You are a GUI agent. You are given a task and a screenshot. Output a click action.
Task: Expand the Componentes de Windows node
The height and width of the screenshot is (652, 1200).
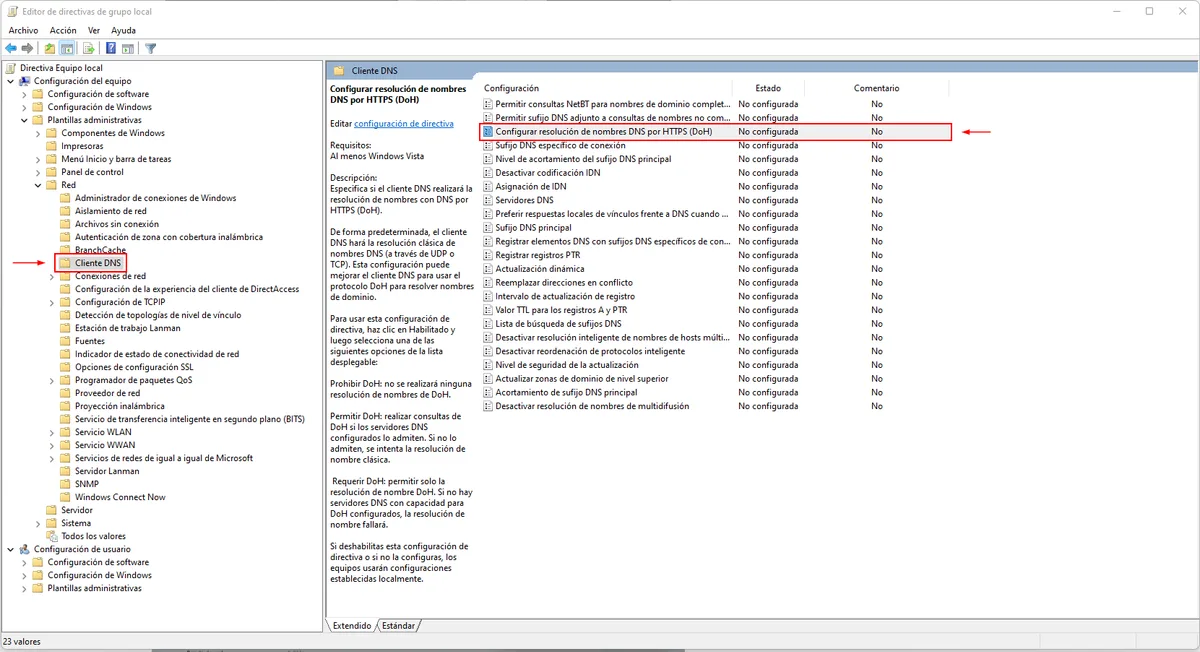38,133
